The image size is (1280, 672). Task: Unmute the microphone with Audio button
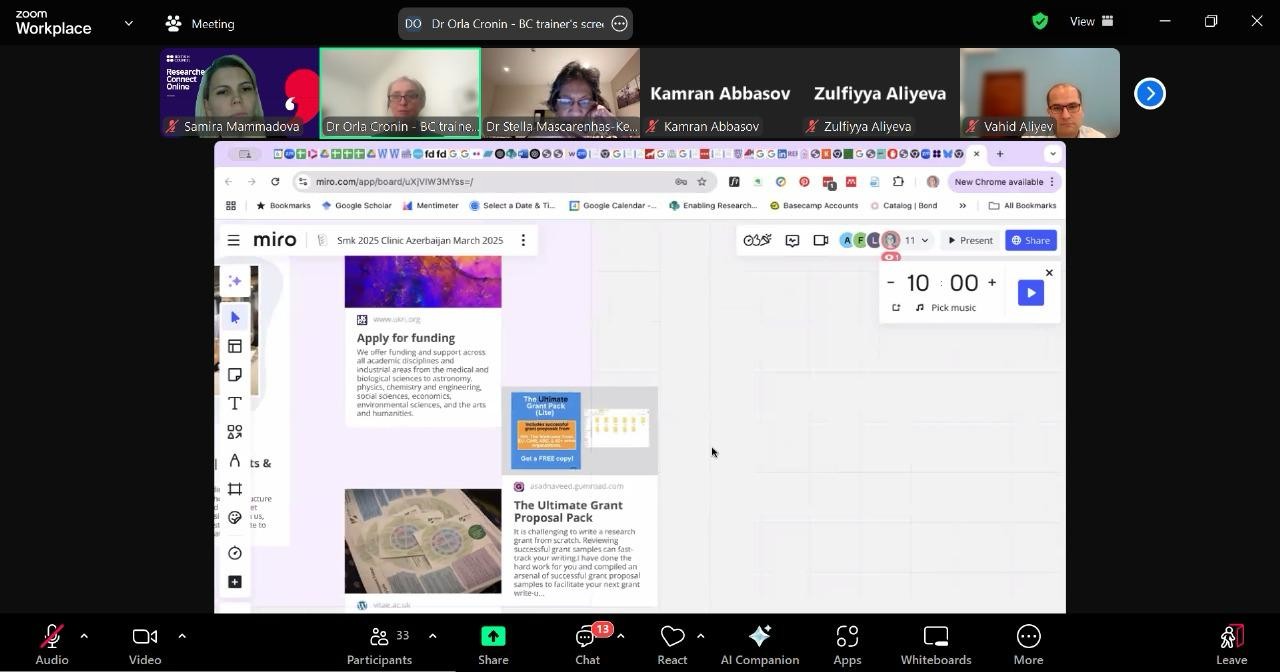(x=52, y=644)
